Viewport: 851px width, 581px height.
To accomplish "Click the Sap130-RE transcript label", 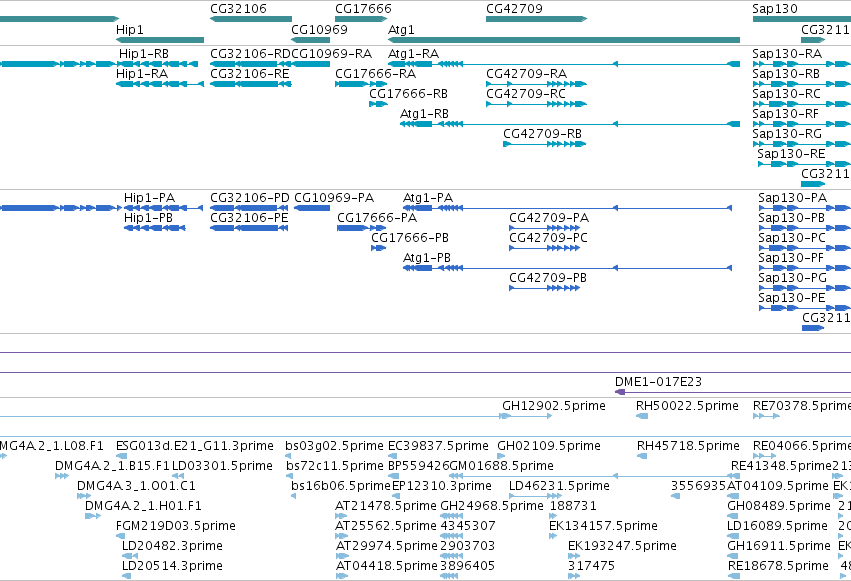I will (x=791, y=154).
